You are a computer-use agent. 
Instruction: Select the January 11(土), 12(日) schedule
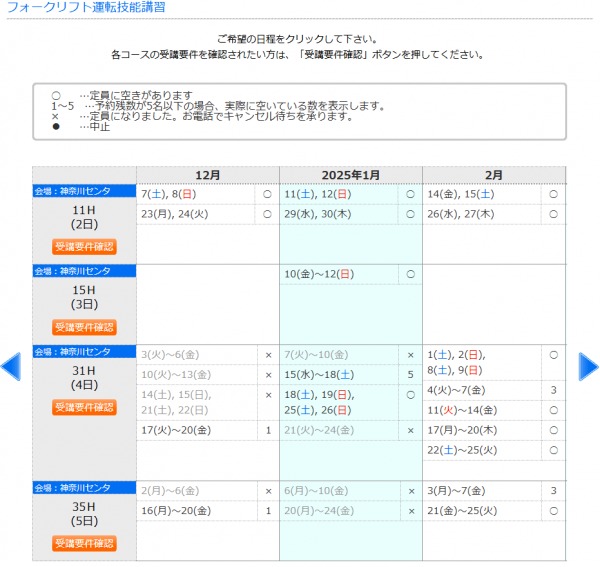316,194
